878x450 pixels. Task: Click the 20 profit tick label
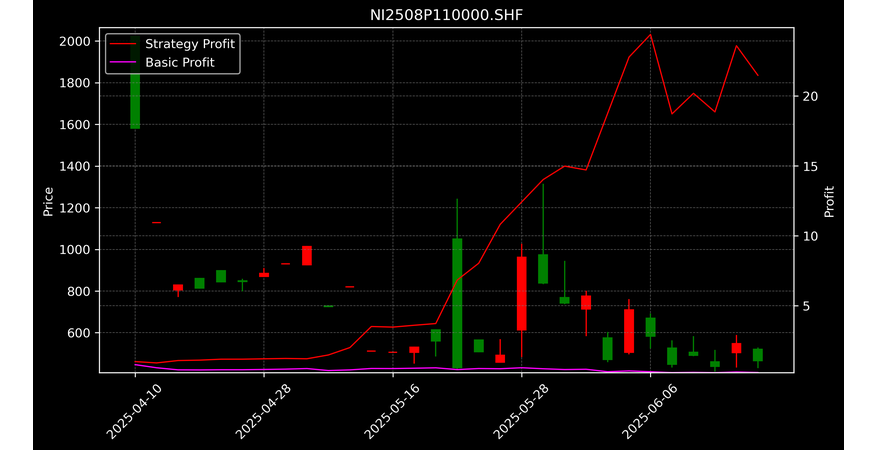810,96
